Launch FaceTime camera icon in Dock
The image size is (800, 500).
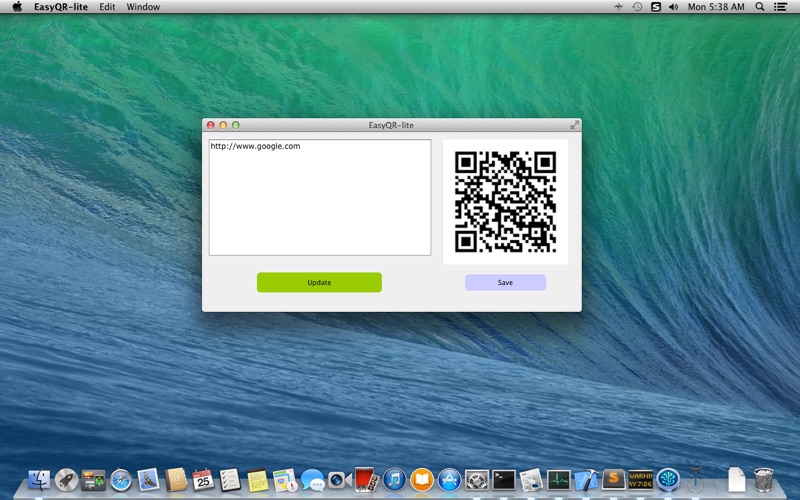click(339, 480)
